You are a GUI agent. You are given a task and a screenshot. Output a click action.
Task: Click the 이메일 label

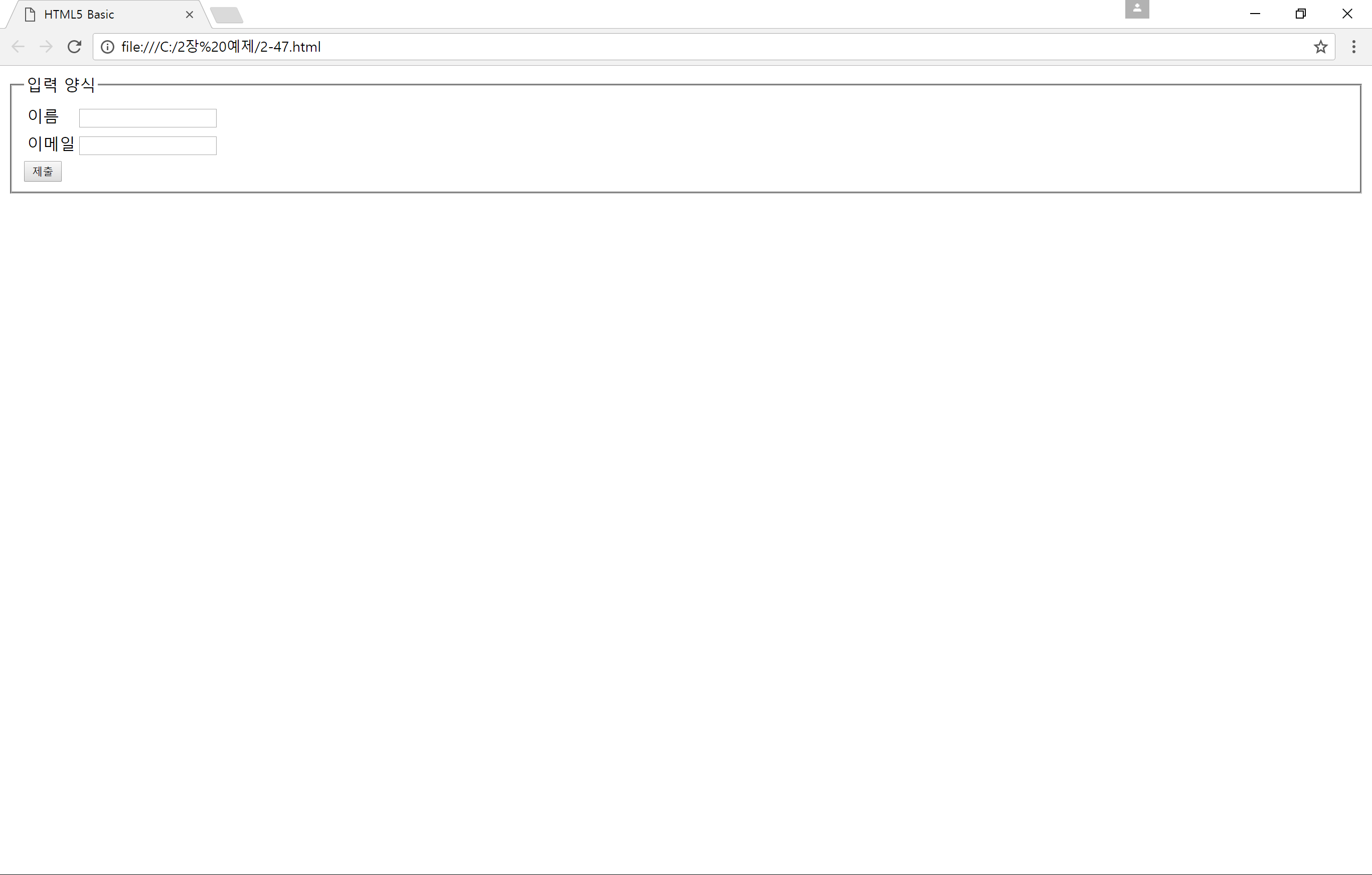pos(51,143)
